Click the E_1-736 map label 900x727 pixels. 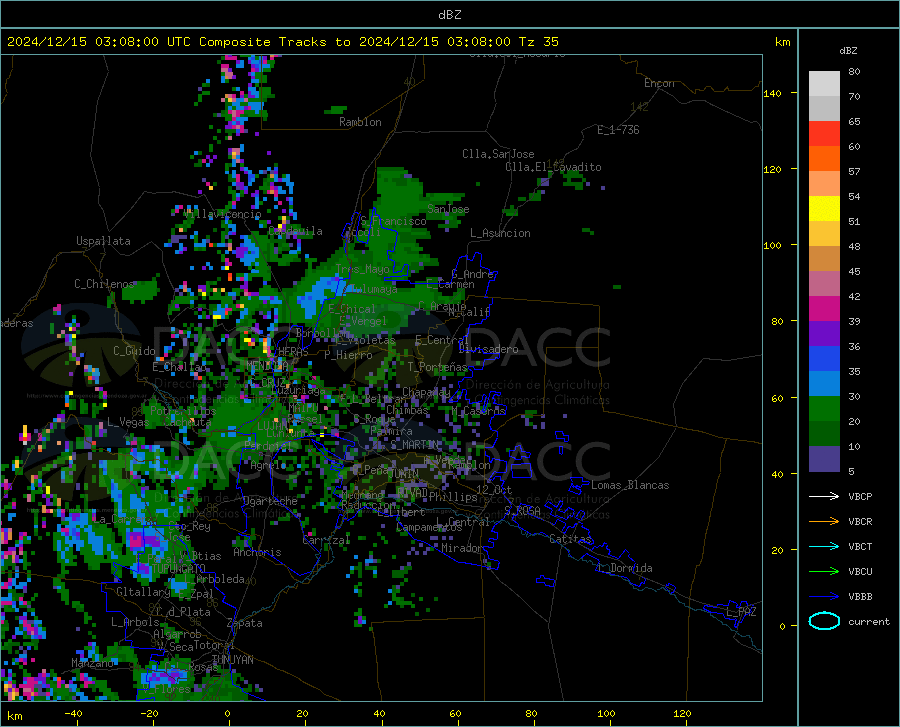[618, 130]
